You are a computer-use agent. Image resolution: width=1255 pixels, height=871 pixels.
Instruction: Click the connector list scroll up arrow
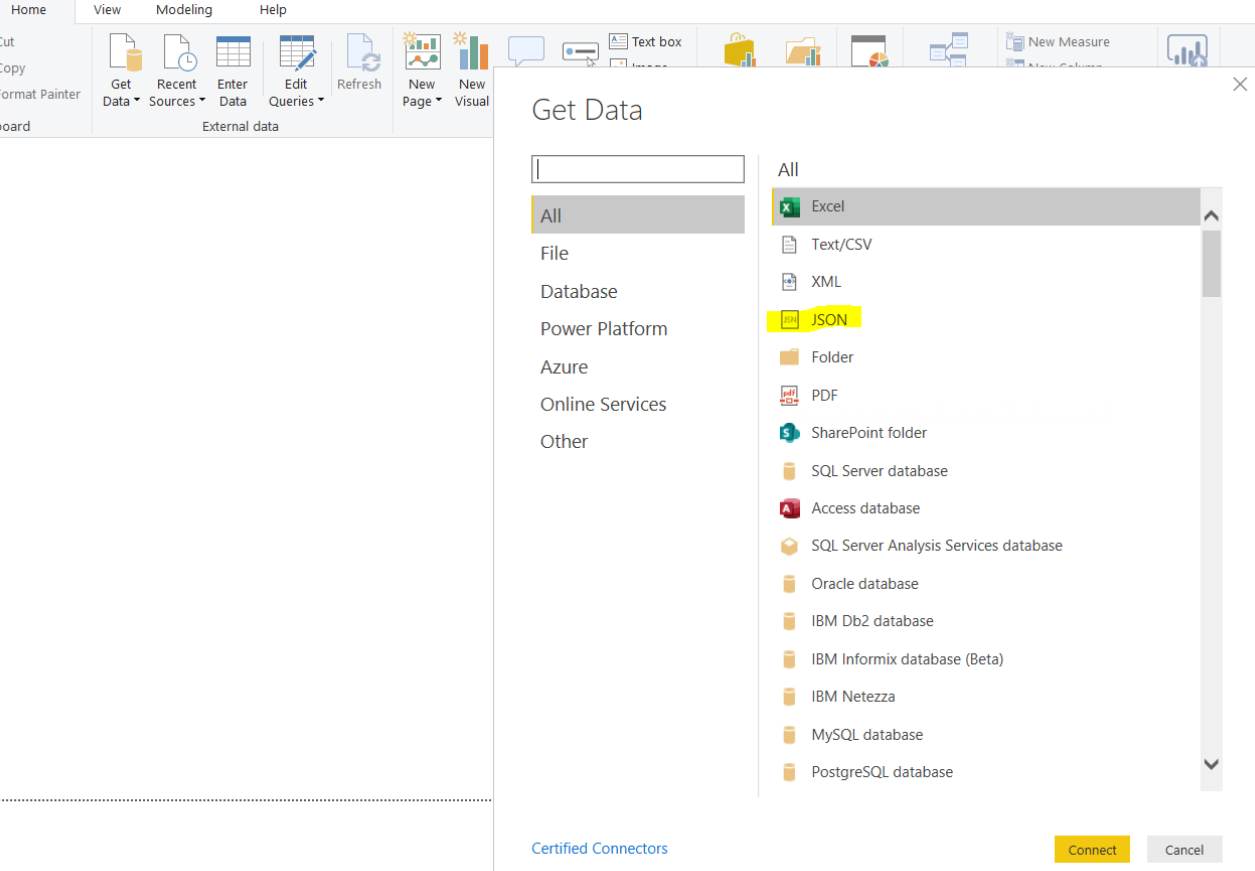(x=1211, y=215)
